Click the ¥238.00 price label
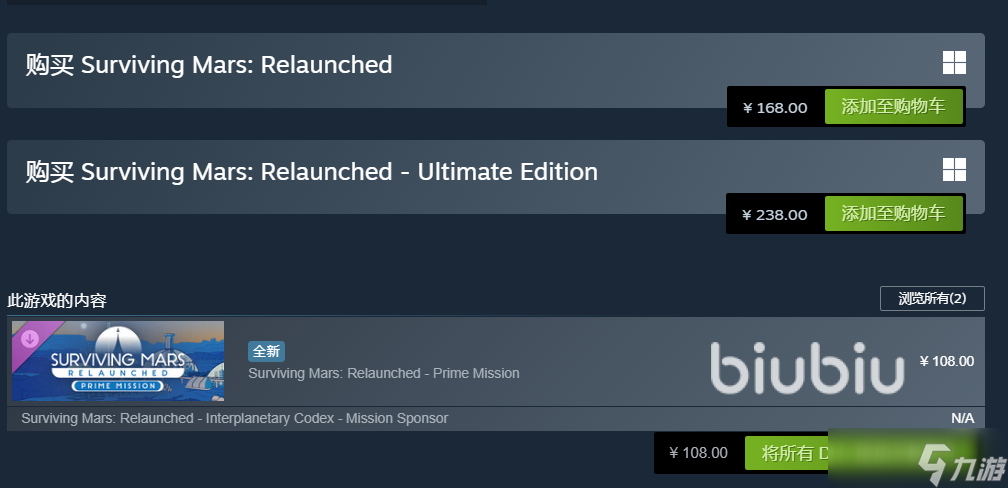 point(775,214)
